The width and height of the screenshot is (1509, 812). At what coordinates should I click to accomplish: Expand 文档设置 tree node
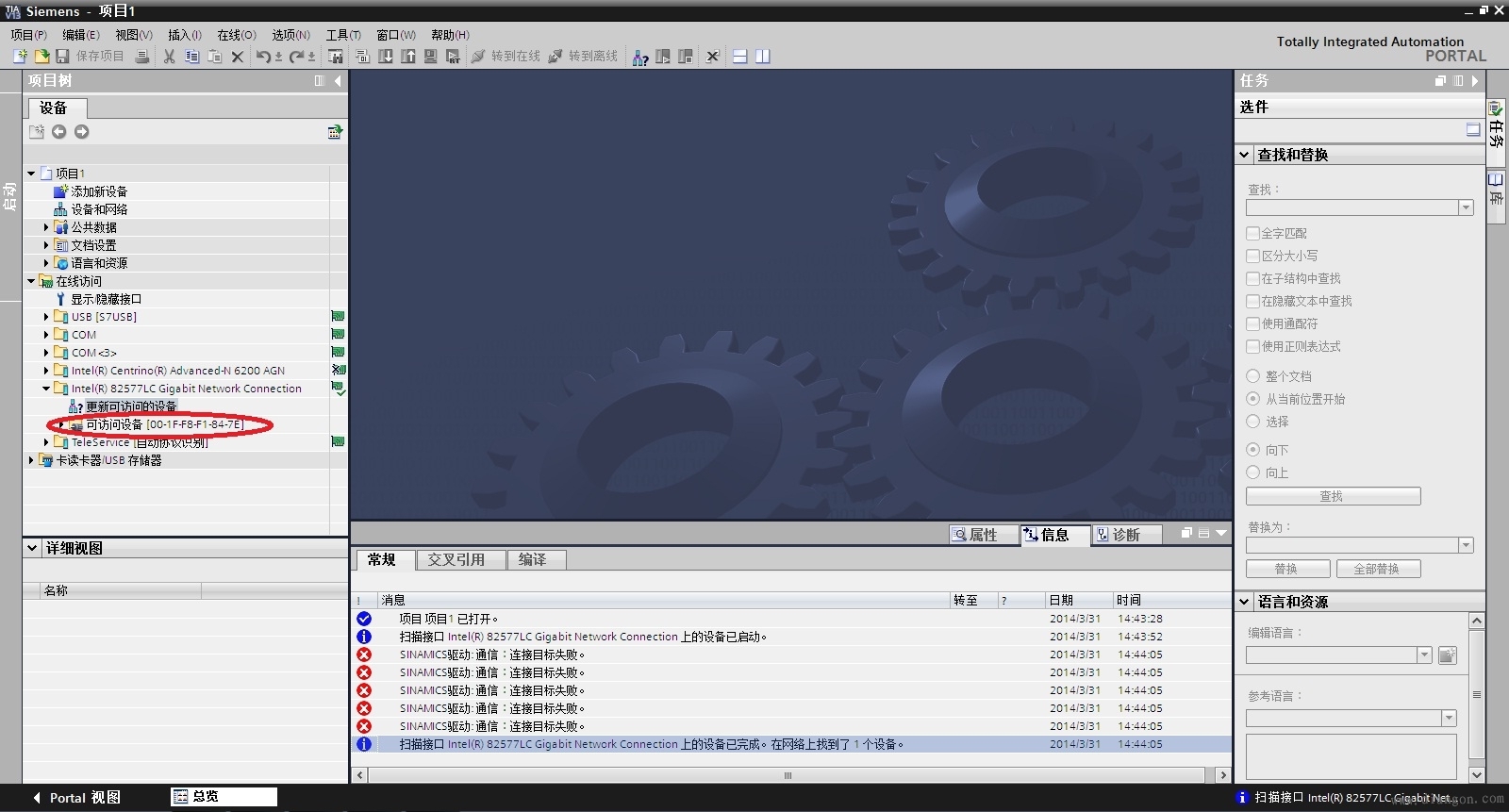click(46, 245)
